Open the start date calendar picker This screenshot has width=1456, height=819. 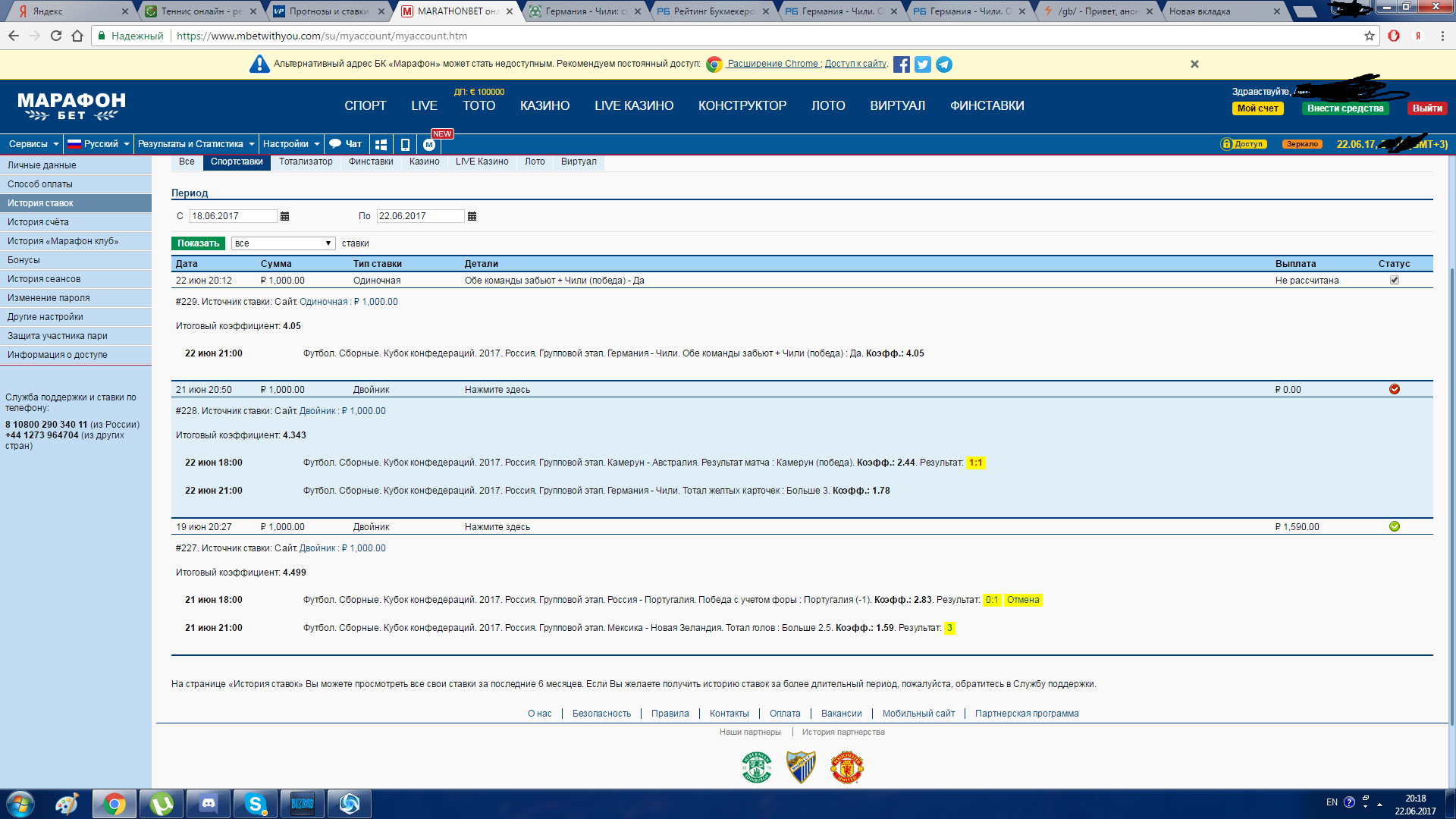(285, 216)
